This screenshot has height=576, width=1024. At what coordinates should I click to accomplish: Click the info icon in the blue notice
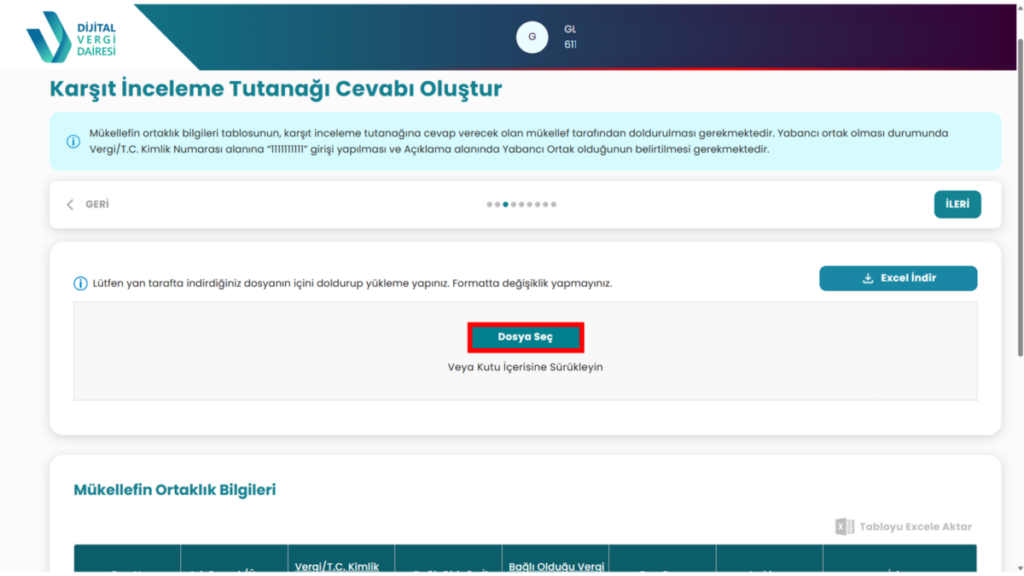73,141
